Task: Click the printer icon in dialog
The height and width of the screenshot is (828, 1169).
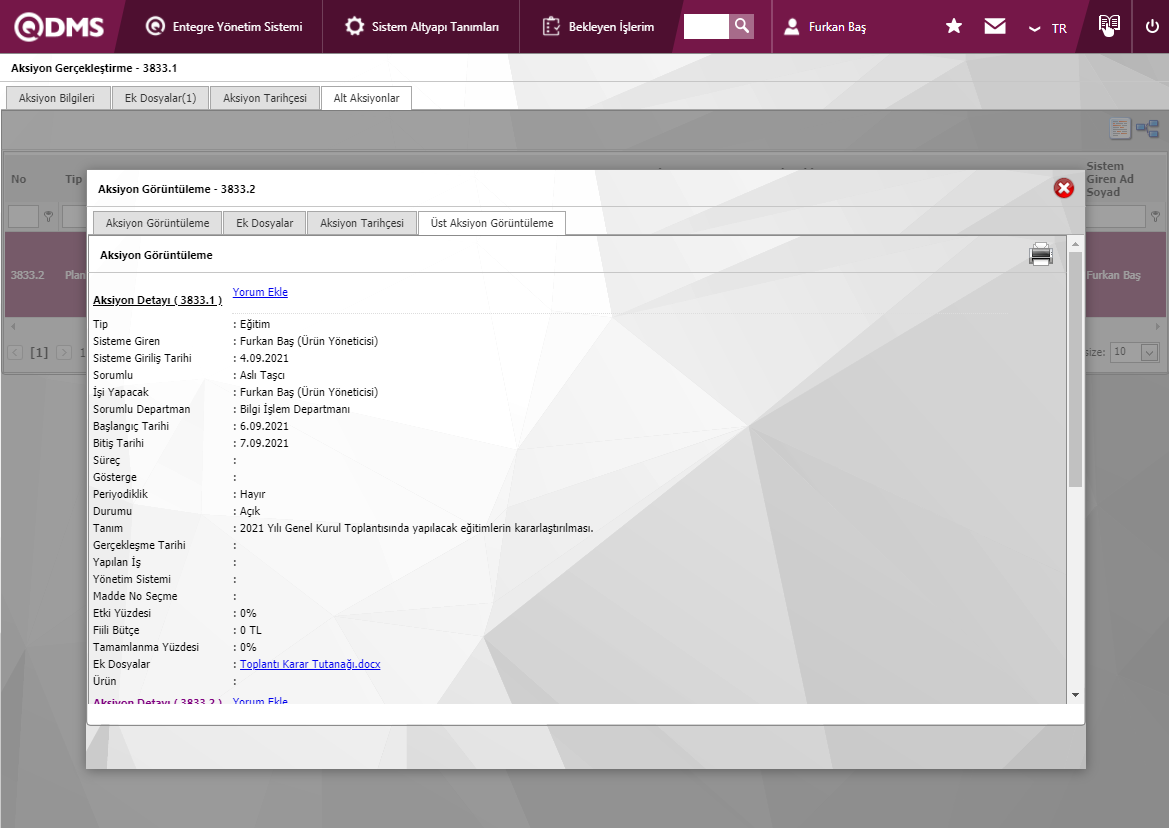Action: (1041, 255)
